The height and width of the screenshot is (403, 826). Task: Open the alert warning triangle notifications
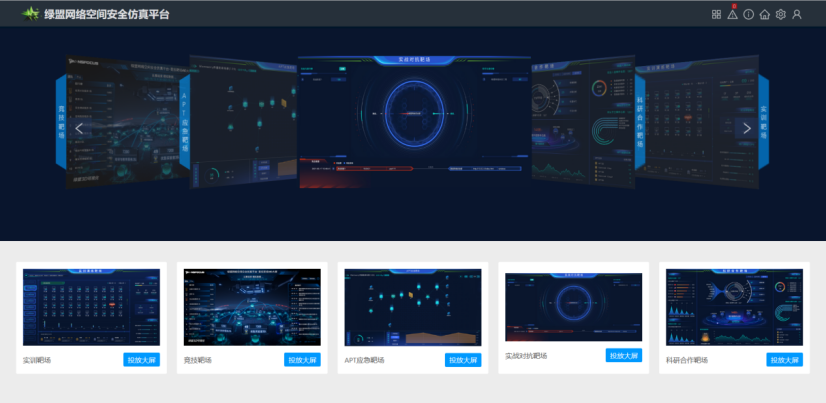pyautogui.click(x=732, y=14)
